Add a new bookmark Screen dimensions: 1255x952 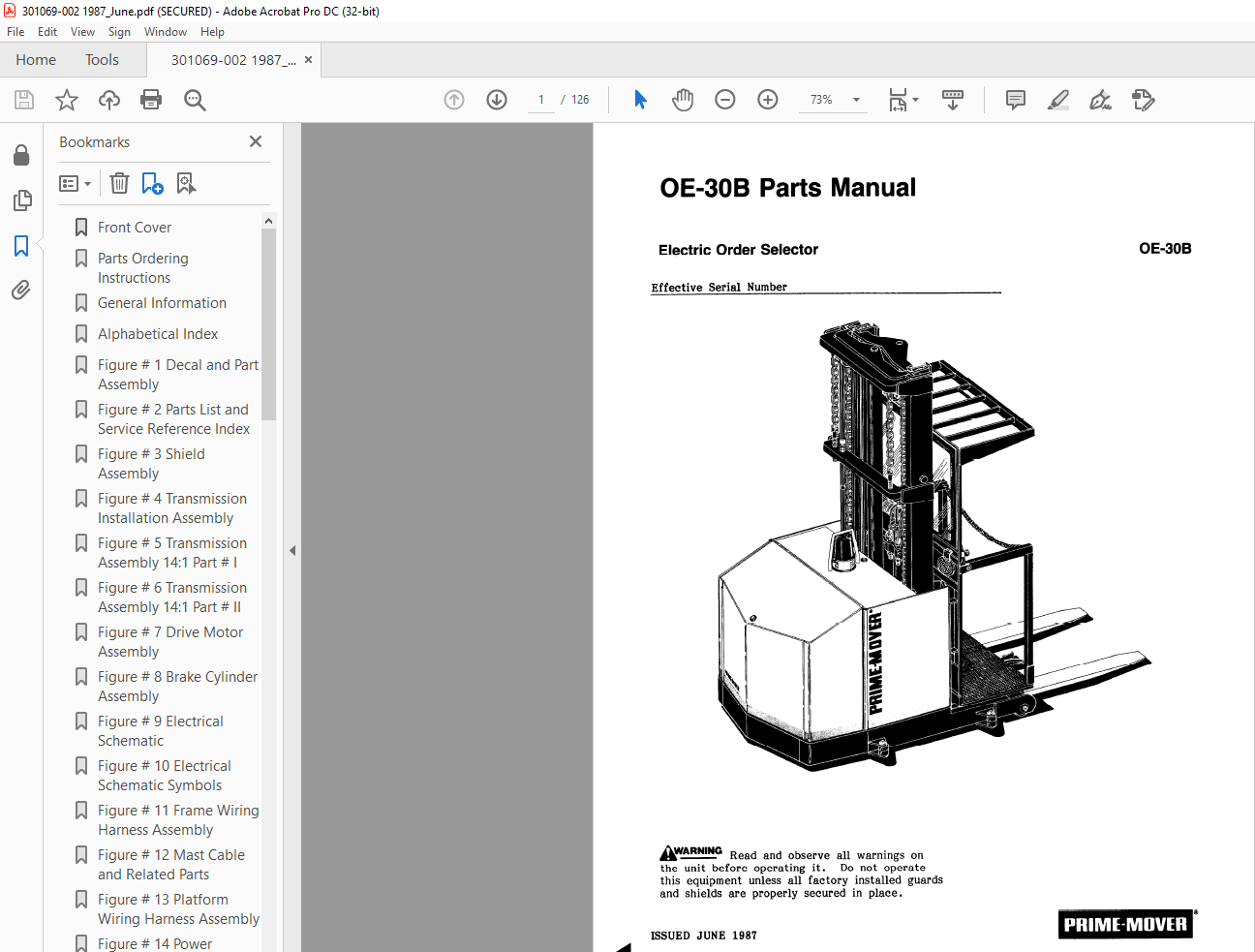(x=152, y=183)
